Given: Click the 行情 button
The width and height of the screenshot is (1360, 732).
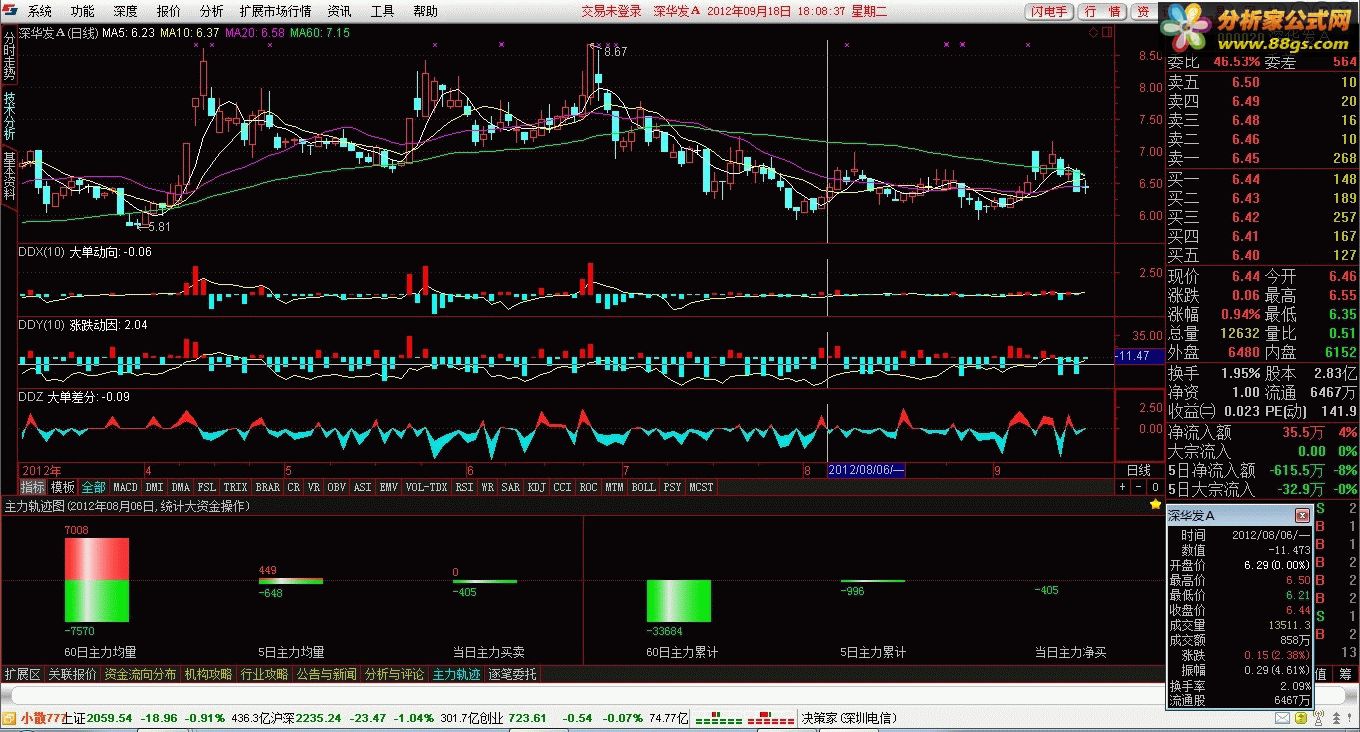Looking at the screenshot, I should point(1101,12).
